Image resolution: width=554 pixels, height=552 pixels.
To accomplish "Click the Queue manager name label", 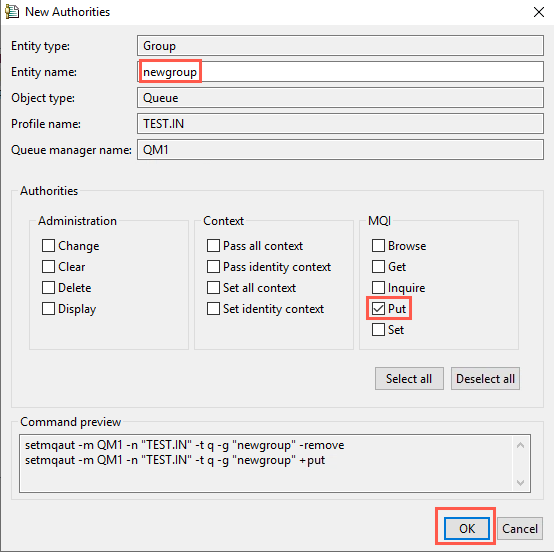I will click(x=71, y=150).
